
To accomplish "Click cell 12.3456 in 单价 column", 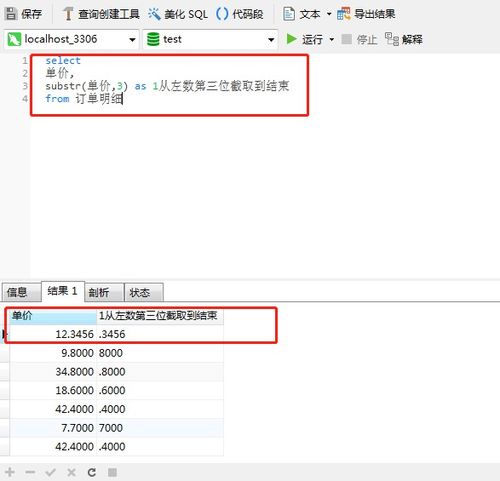I will 53,334.
